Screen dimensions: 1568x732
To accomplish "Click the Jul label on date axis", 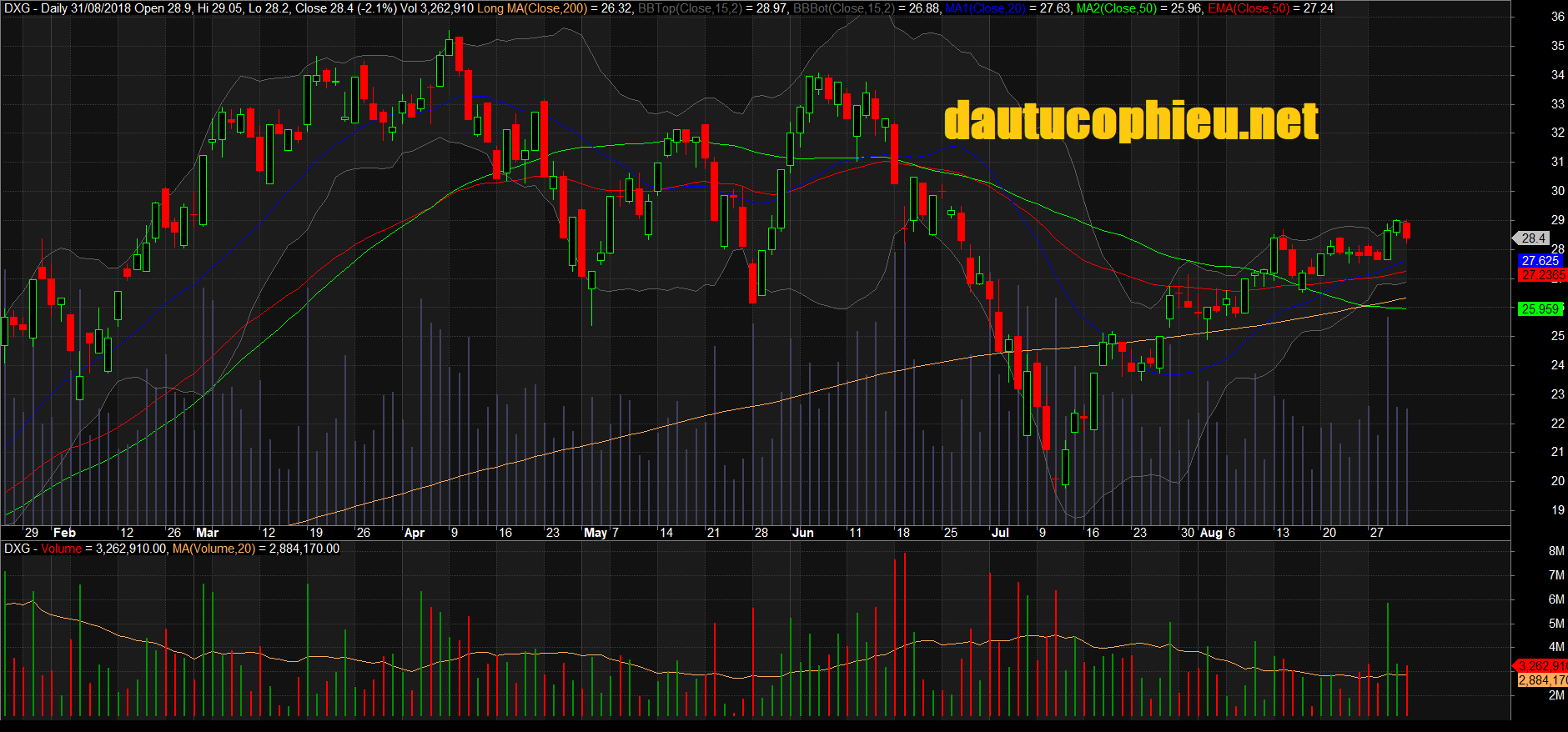I will [999, 533].
